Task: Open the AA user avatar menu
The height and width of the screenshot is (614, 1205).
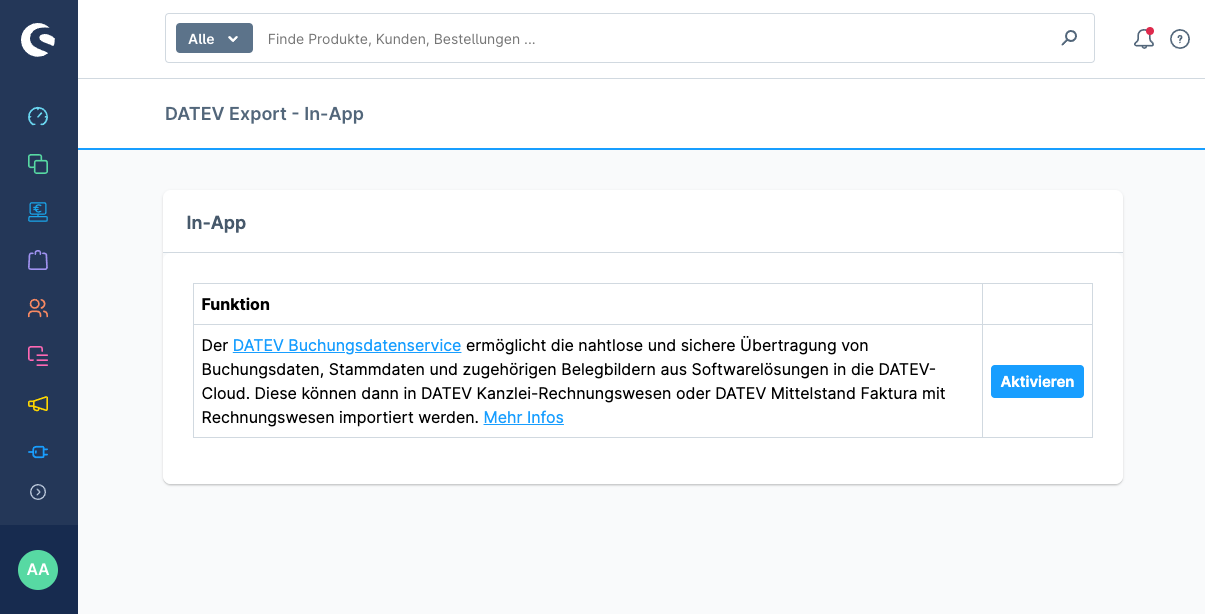Action: coord(38,569)
